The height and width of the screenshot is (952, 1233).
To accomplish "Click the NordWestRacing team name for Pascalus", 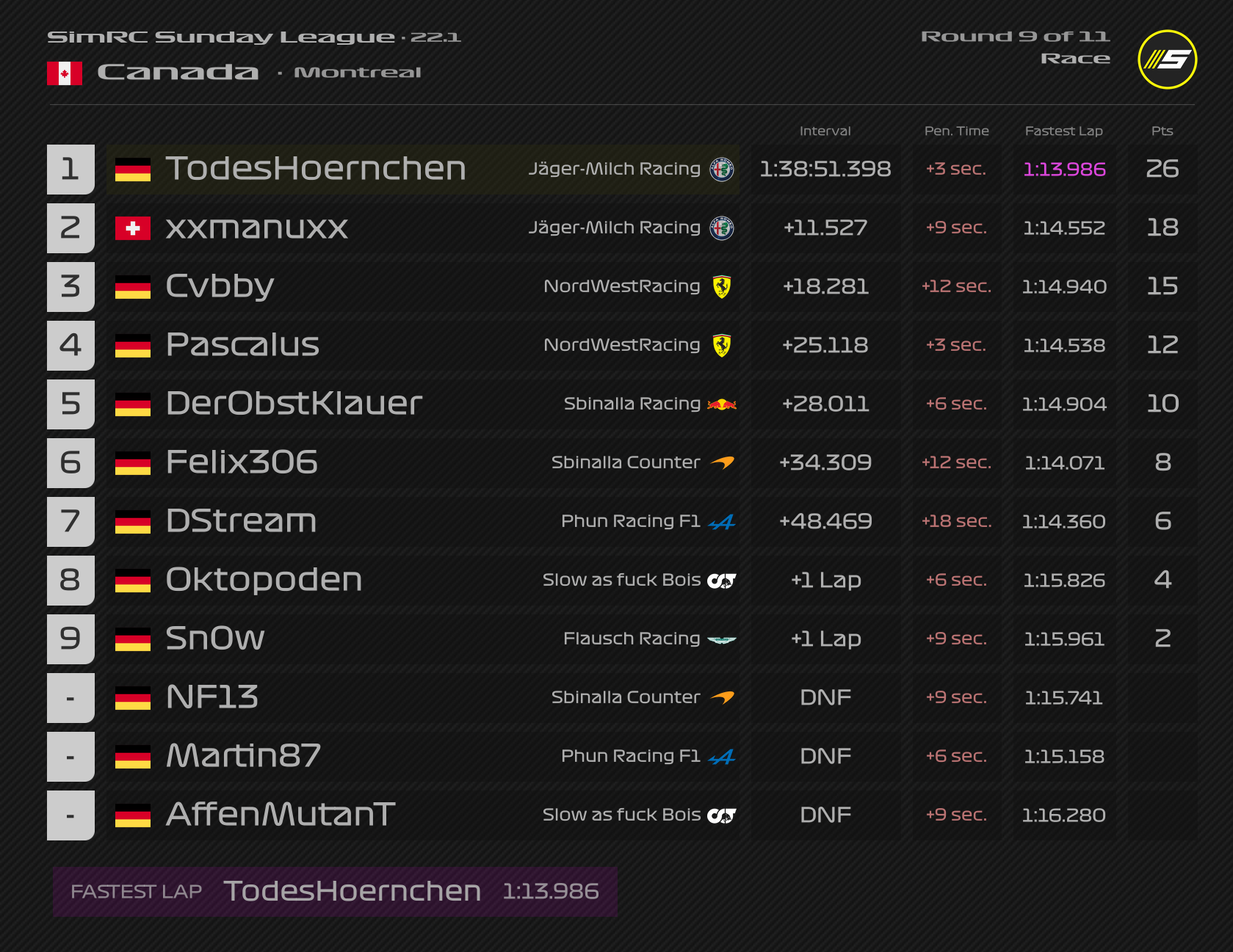I will point(621,345).
